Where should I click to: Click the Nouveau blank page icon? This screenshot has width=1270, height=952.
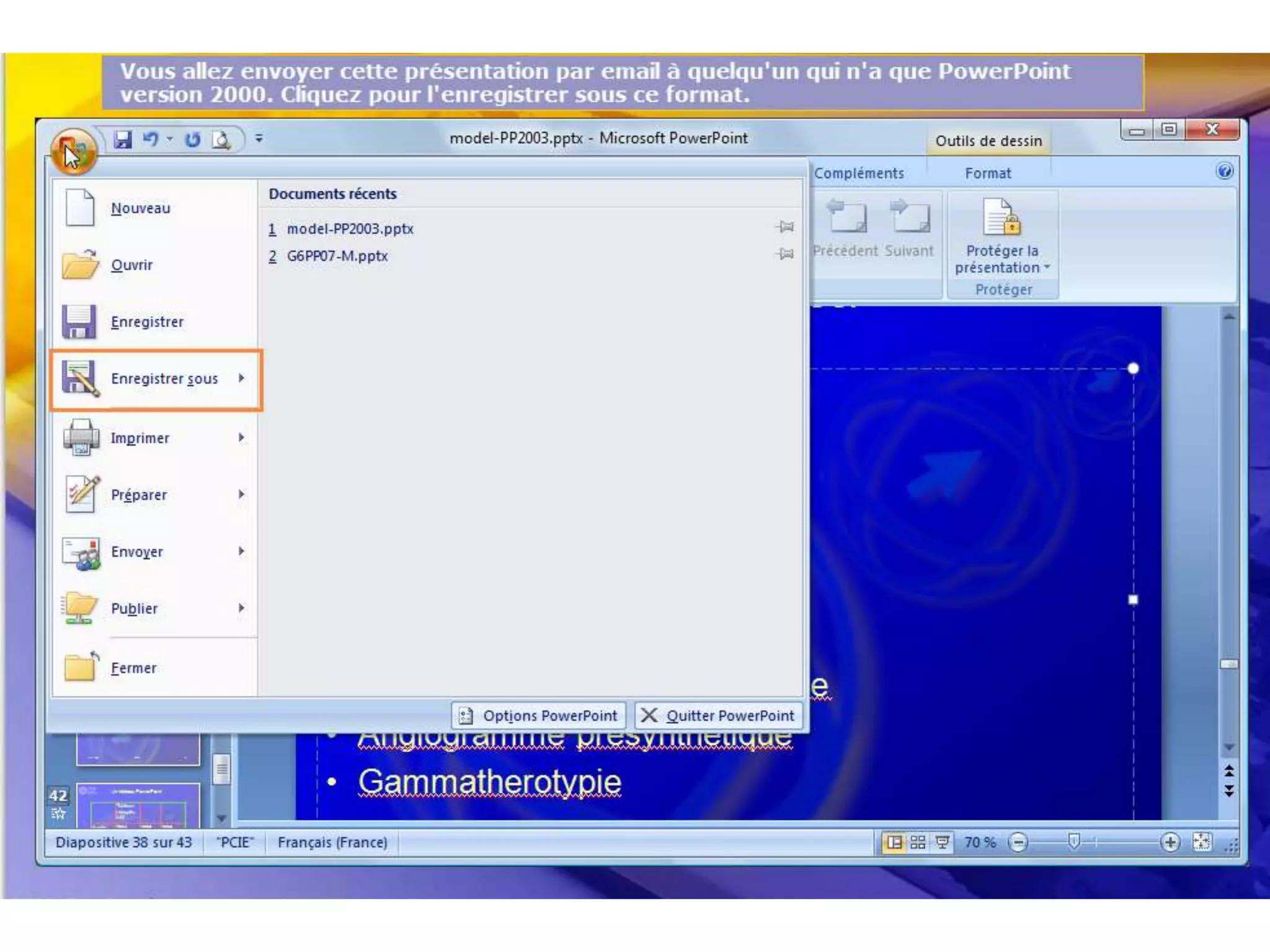point(80,208)
